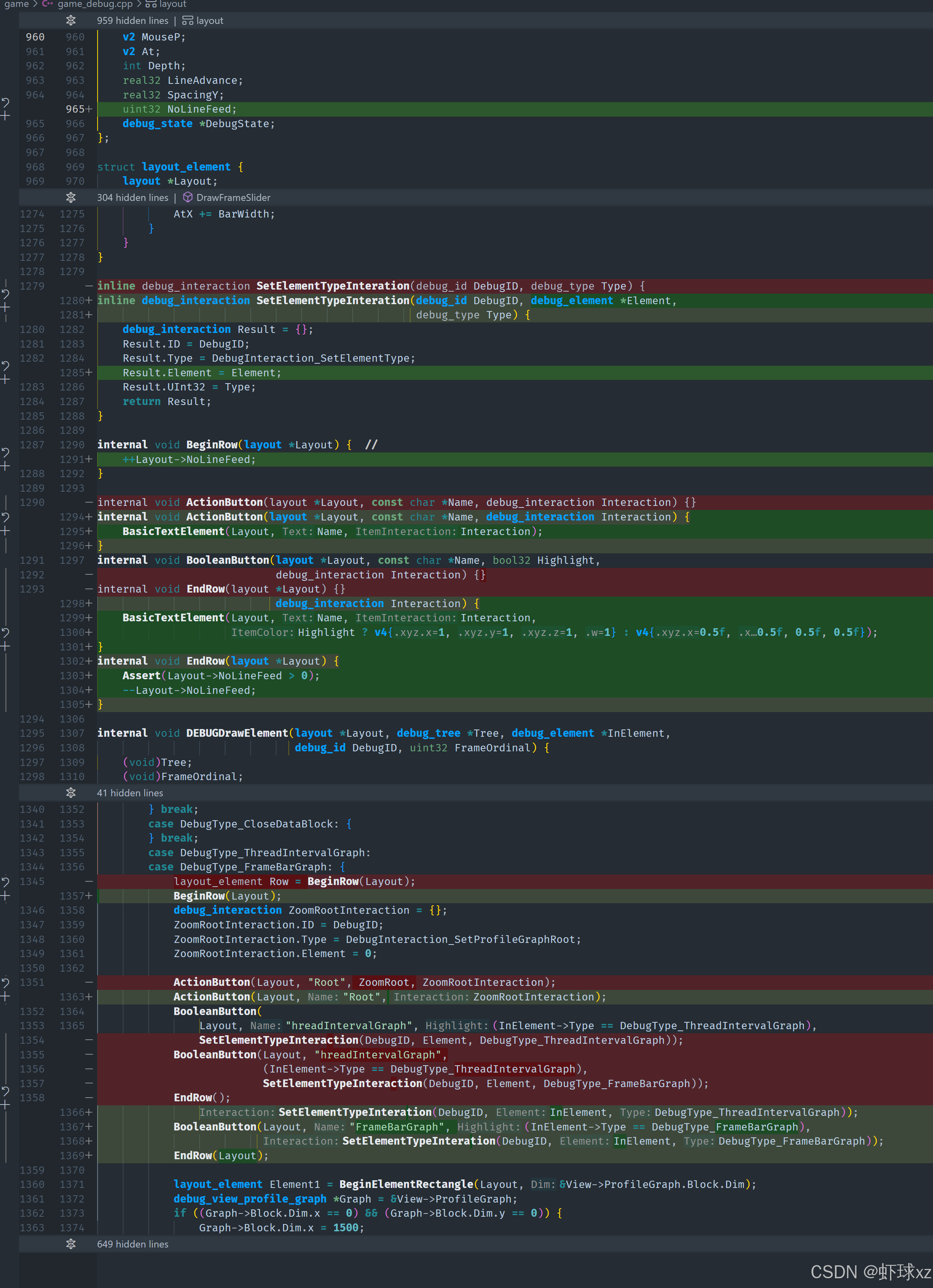Show the 649 hidden lines at bottom

click(x=70, y=1244)
